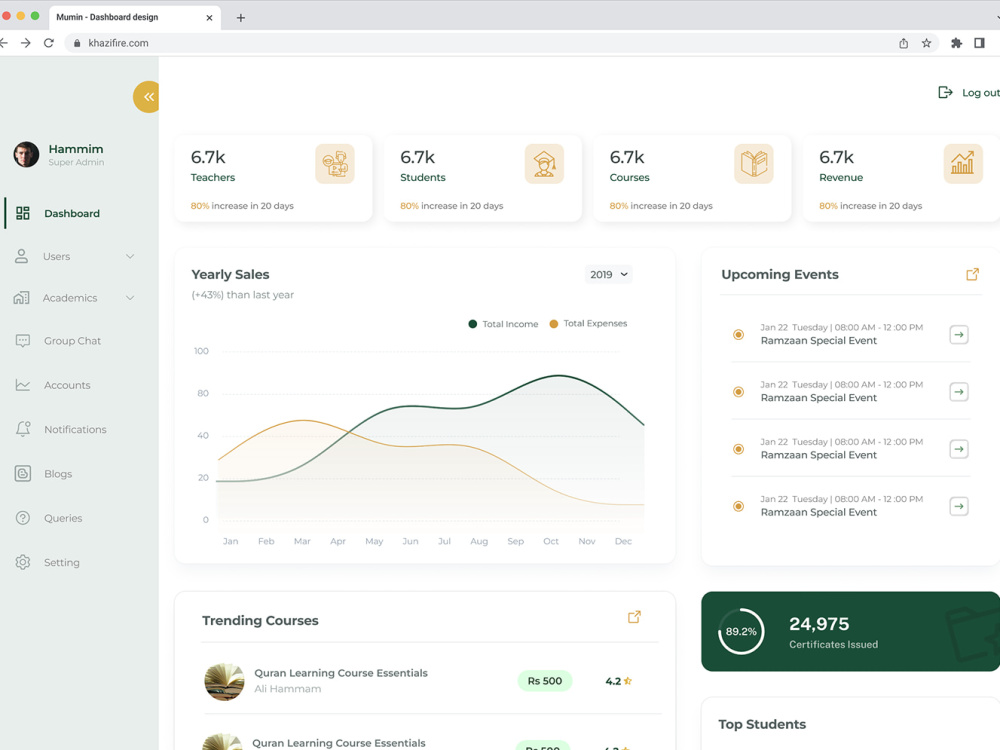Click the Dashboard grid icon
Viewport: 1000px width, 750px height.
pyautogui.click(x=23, y=213)
